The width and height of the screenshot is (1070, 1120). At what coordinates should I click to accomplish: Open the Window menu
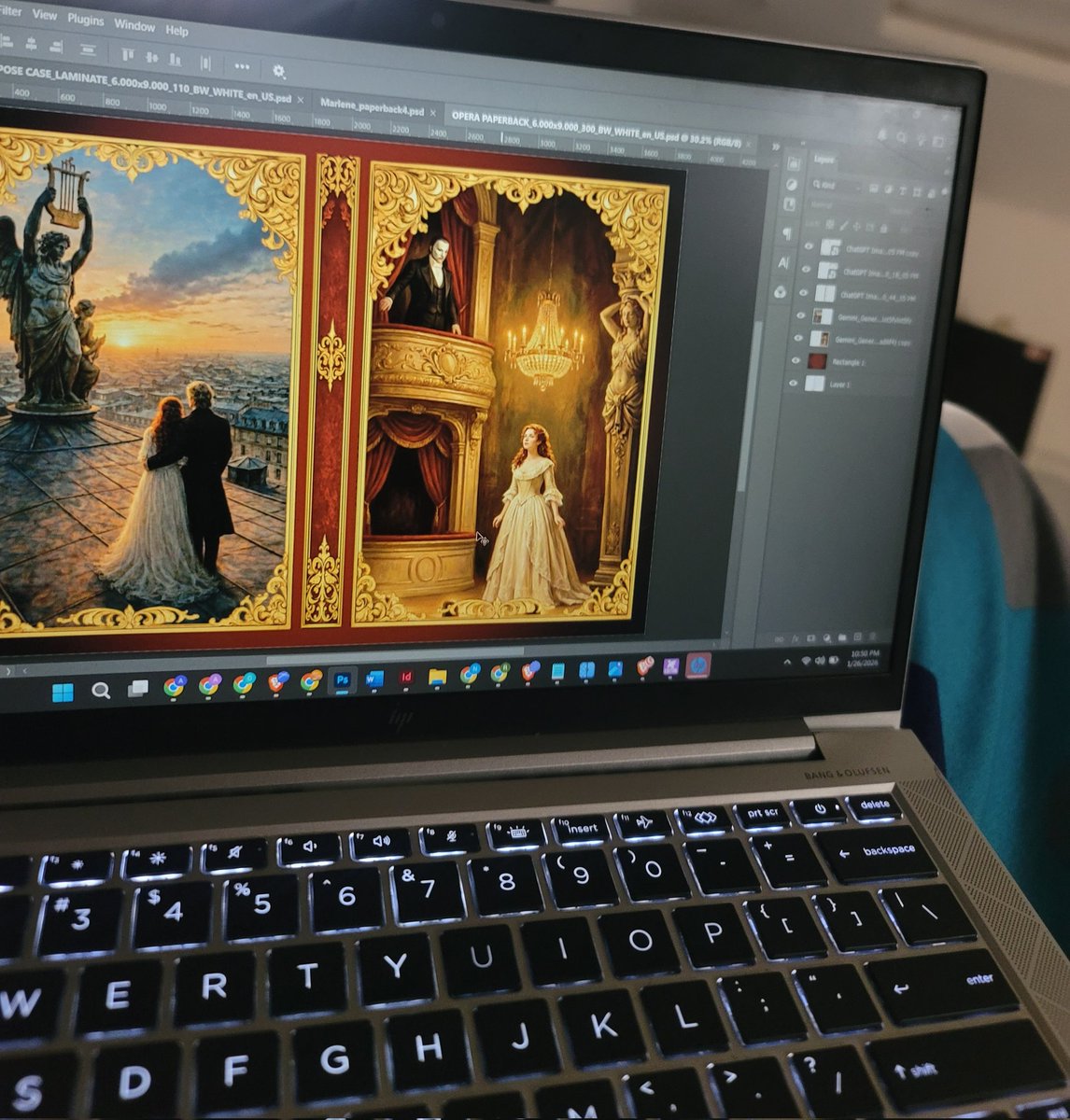pos(134,25)
